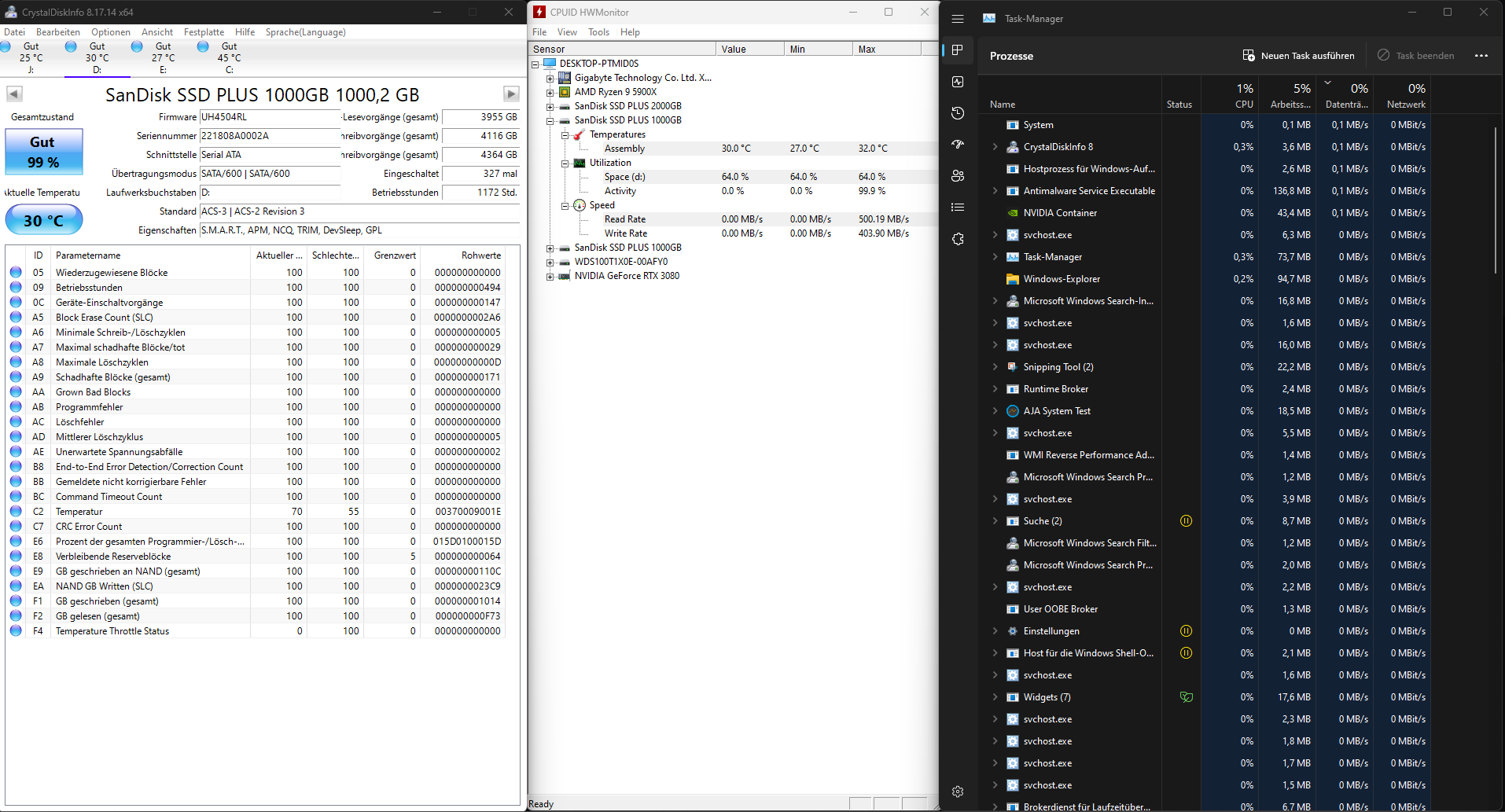1505x812 pixels.
Task: Click the AJA System Test process icon
Action: pyautogui.click(x=1013, y=411)
